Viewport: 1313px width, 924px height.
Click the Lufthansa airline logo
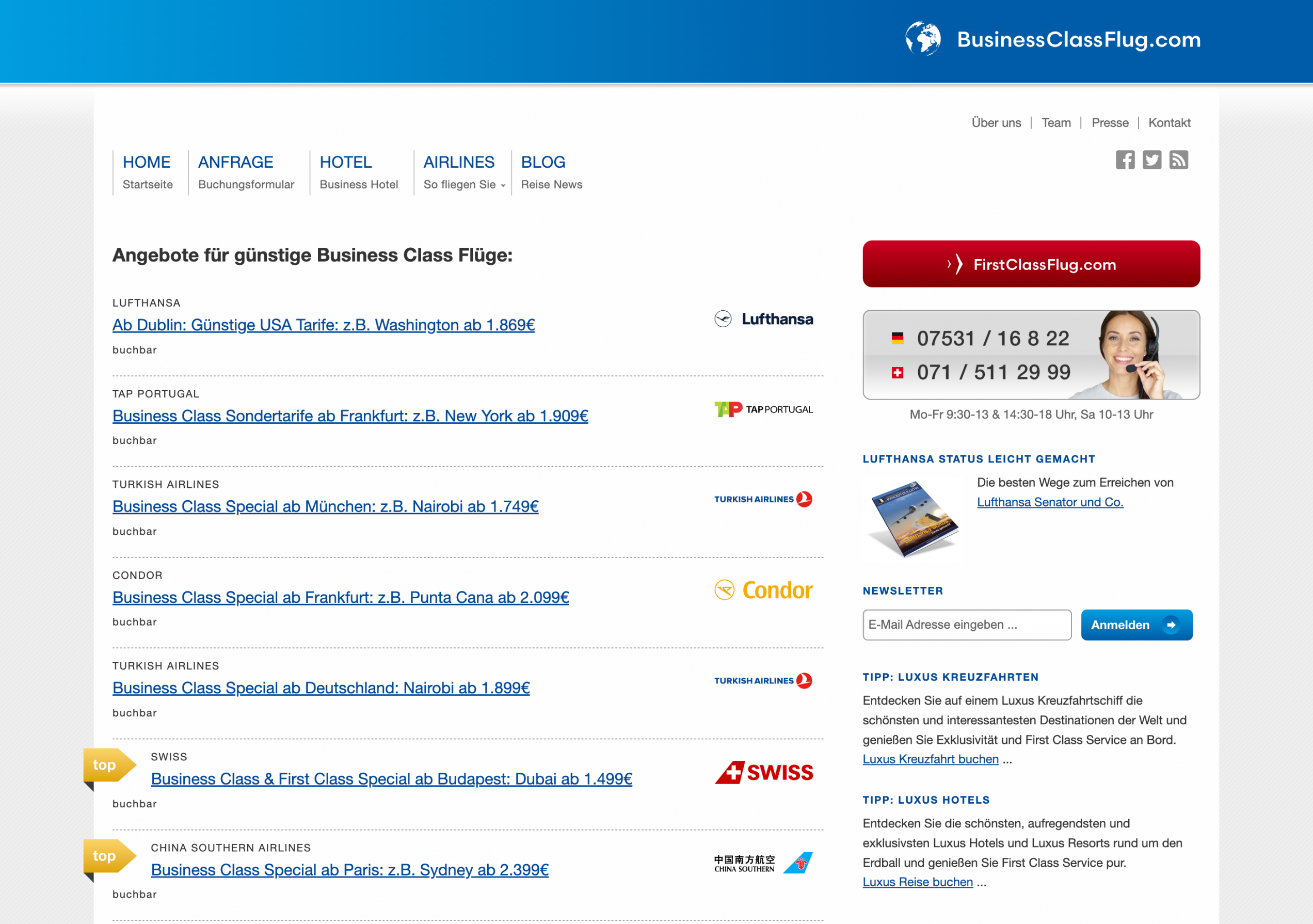coord(763,319)
